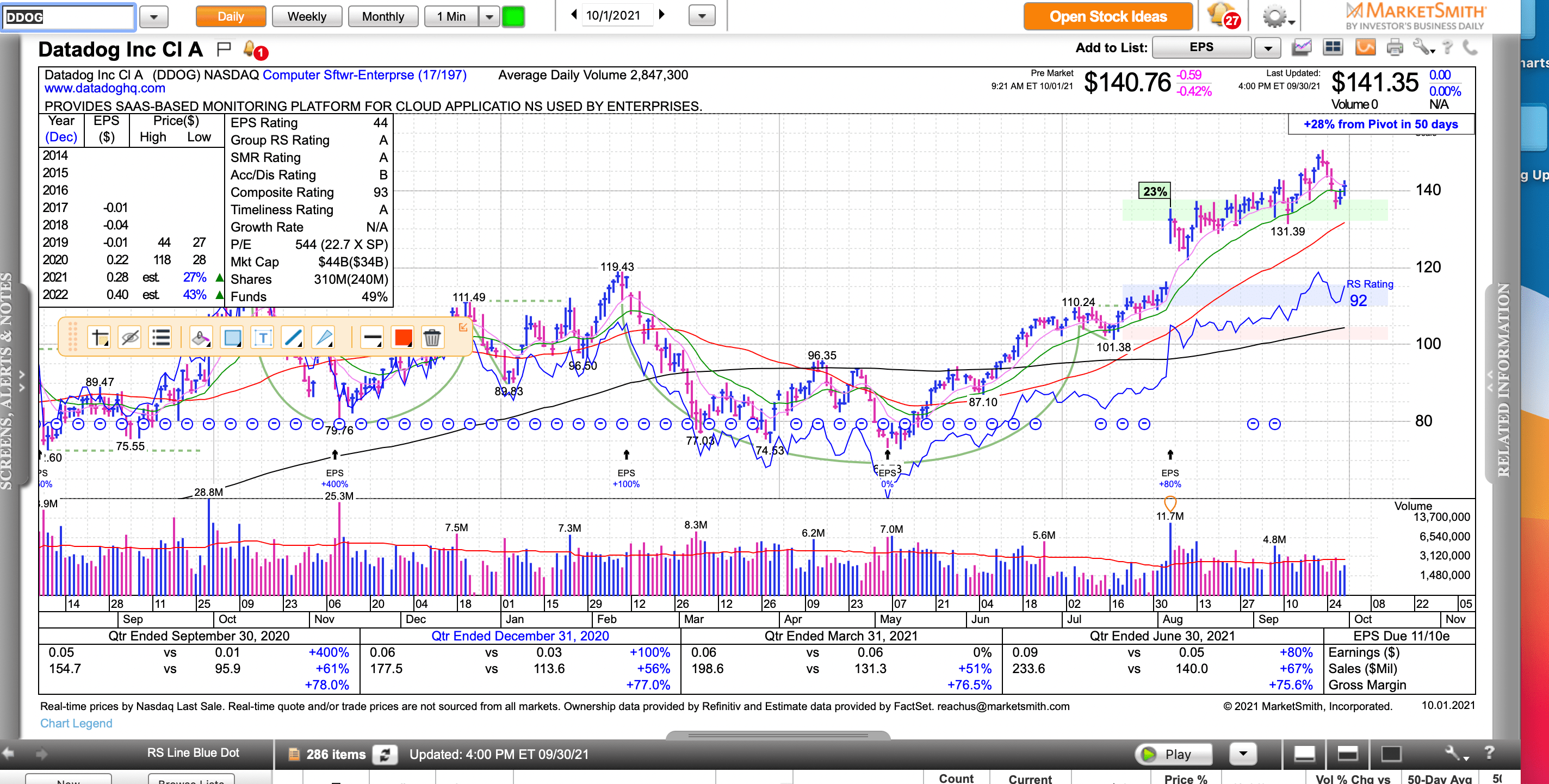Open the red annotation color swatch
The width and height of the screenshot is (1549, 784).
click(x=403, y=338)
